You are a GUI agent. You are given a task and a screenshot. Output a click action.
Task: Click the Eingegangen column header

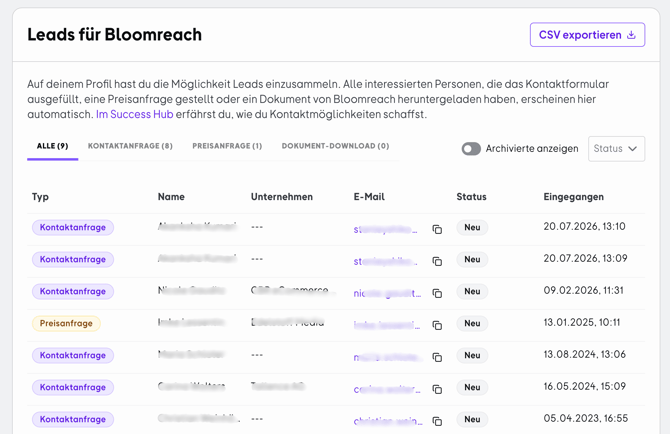(573, 197)
